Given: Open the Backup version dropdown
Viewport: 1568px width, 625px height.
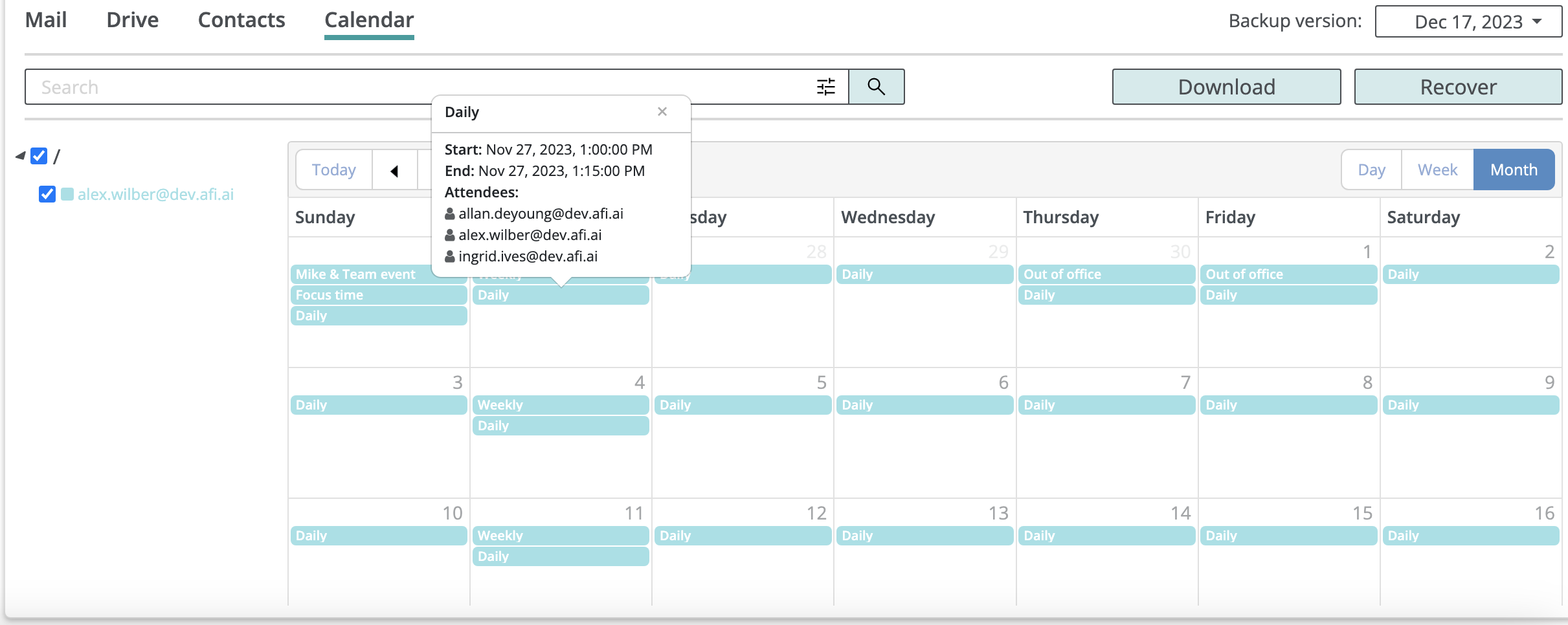Looking at the screenshot, I should [1468, 21].
